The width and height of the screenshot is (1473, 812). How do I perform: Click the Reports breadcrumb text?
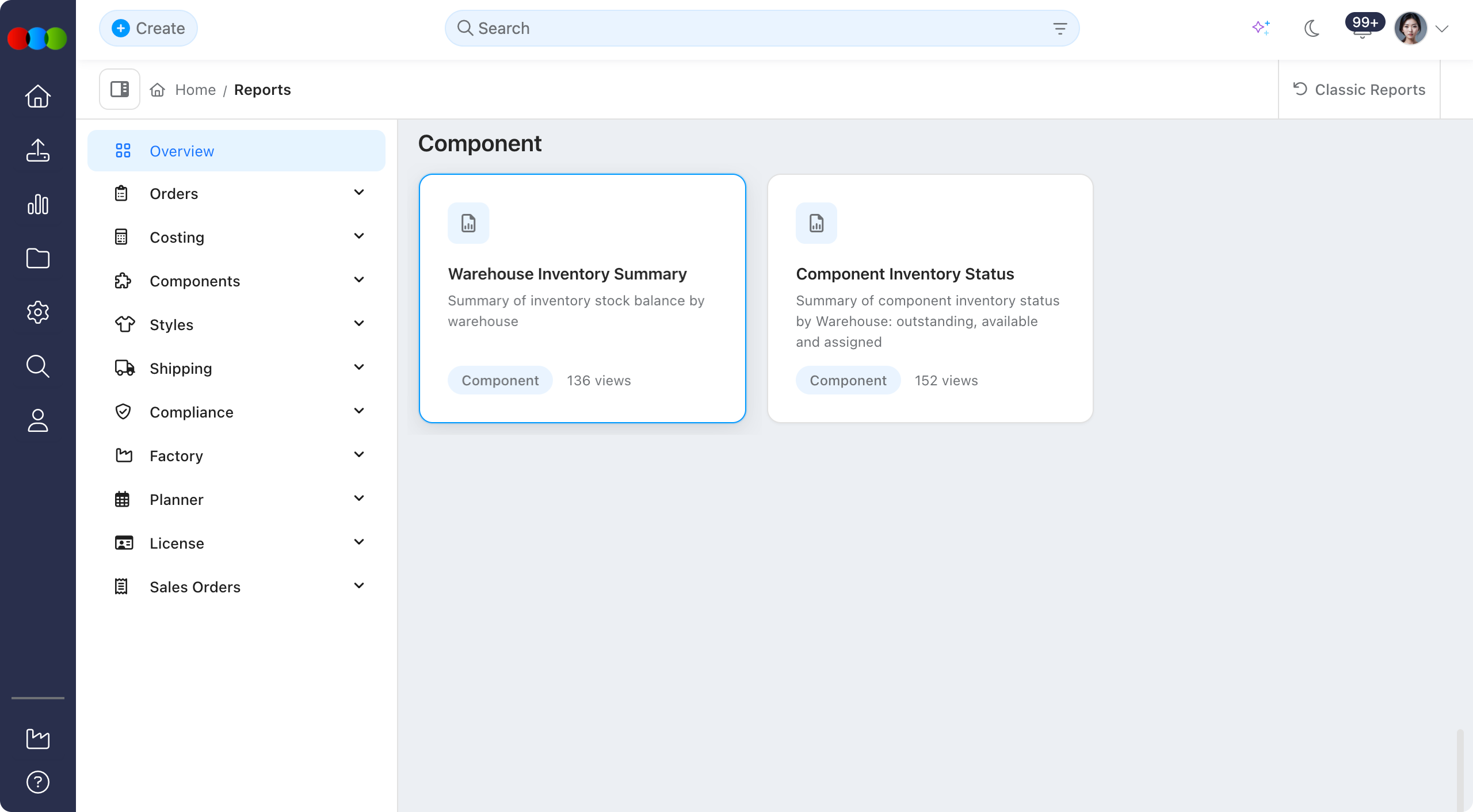[262, 90]
